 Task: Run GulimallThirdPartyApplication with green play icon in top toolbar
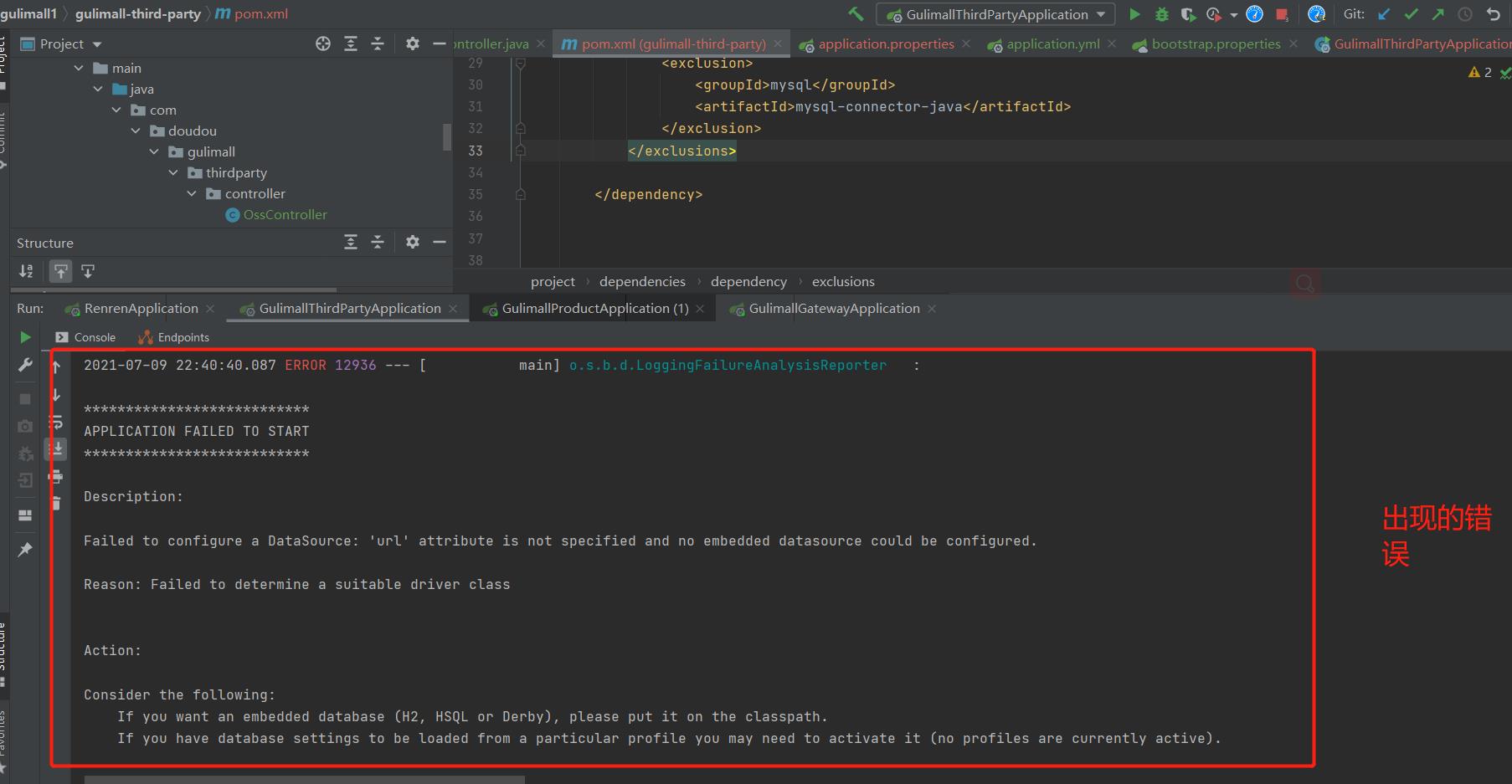pyautogui.click(x=1134, y=14)
